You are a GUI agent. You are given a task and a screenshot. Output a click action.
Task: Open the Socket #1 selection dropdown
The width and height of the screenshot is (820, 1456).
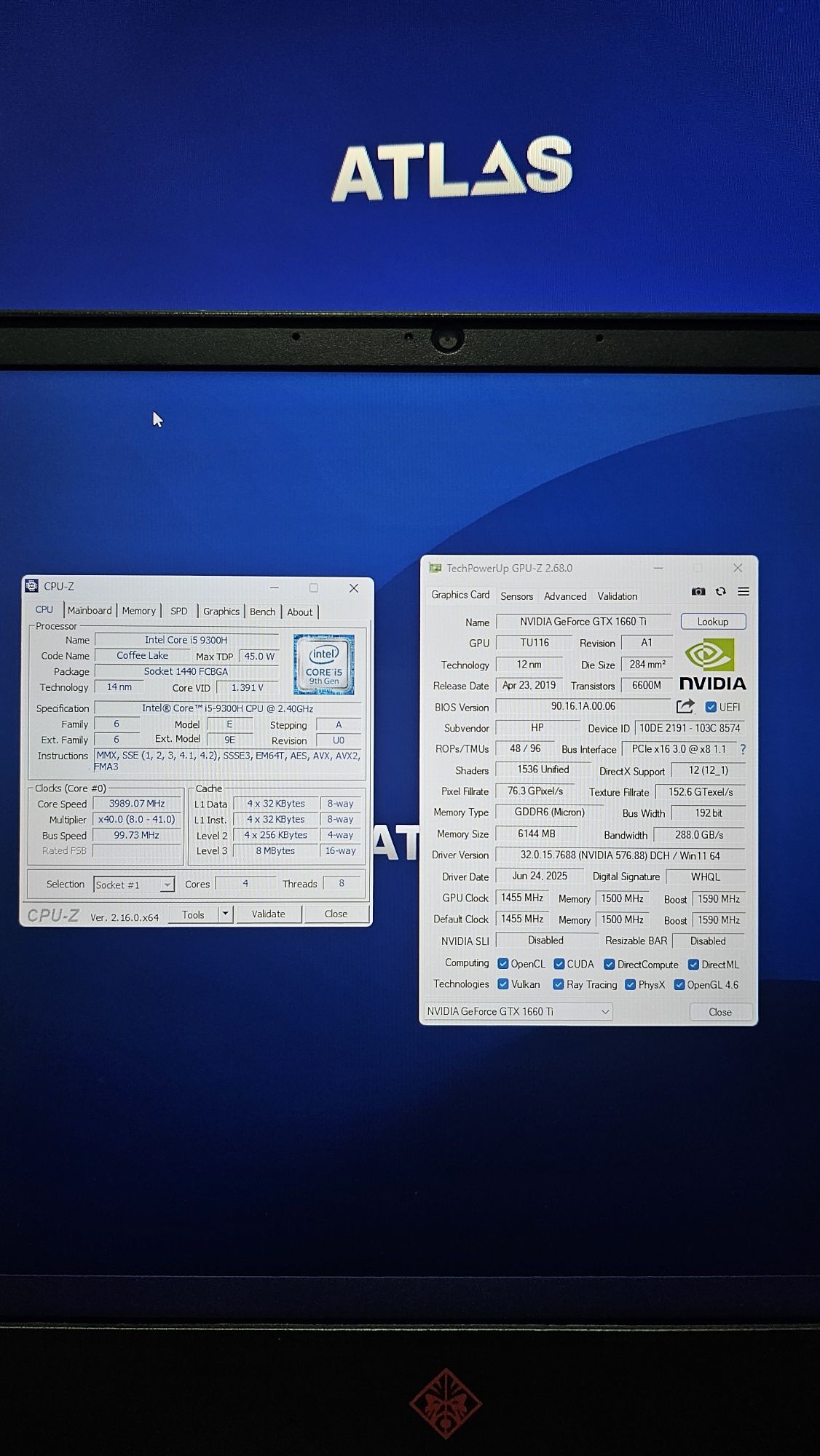[x=134, y=885]
